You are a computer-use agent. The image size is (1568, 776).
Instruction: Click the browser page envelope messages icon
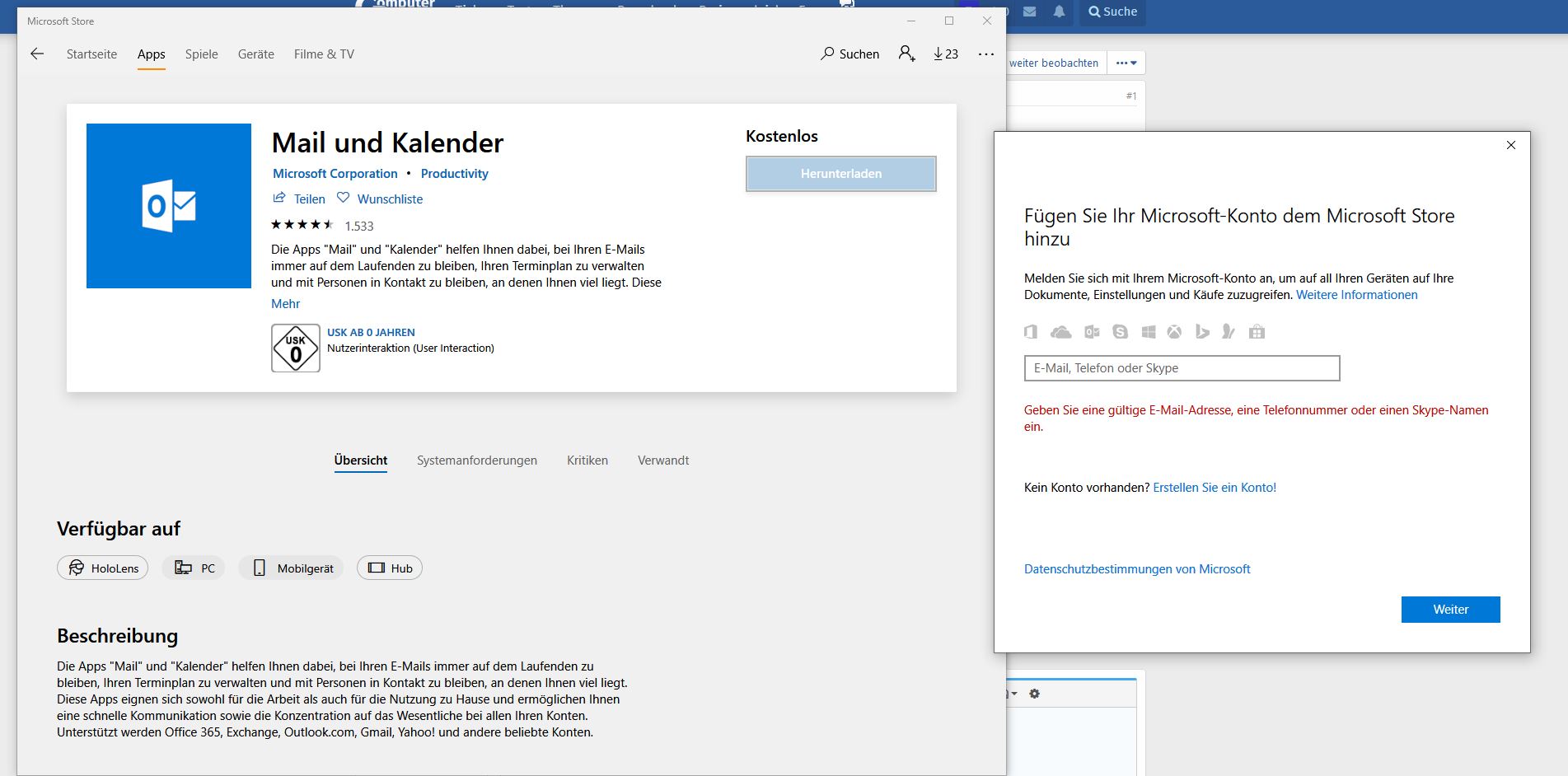coord(1030,12)
